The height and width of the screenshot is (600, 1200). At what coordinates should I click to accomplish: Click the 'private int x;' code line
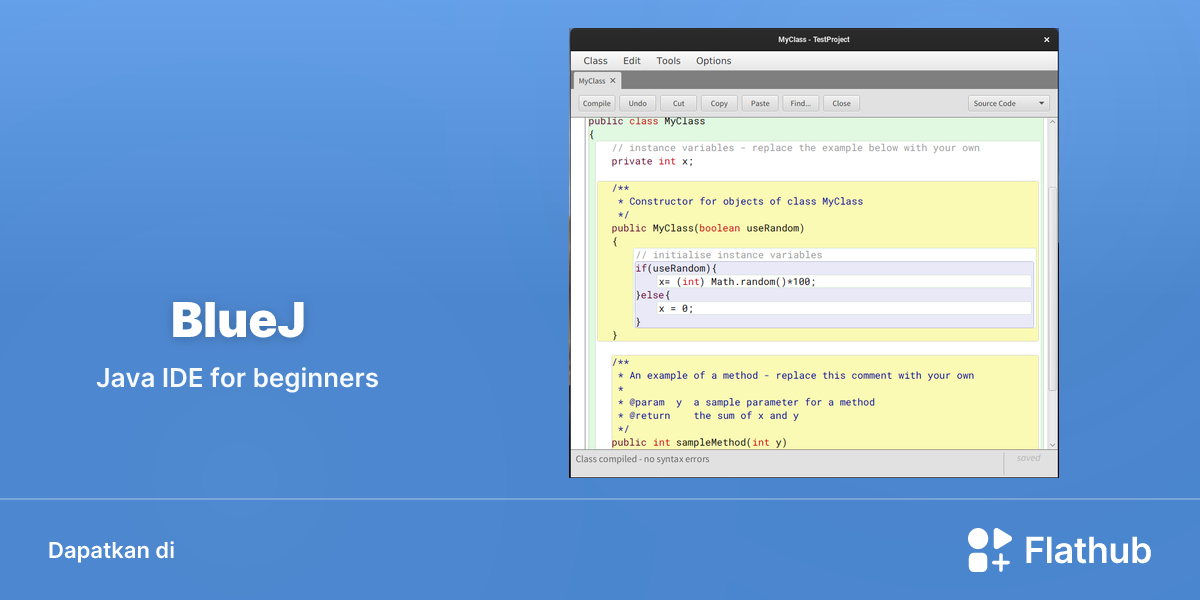[x=651, y=161]
